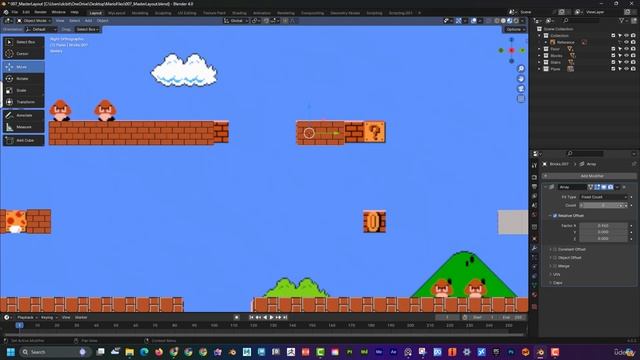The height and width of the screenshot is (360, 640).
Task: Adjust the Factor X value field
Action: coord(603,225)
